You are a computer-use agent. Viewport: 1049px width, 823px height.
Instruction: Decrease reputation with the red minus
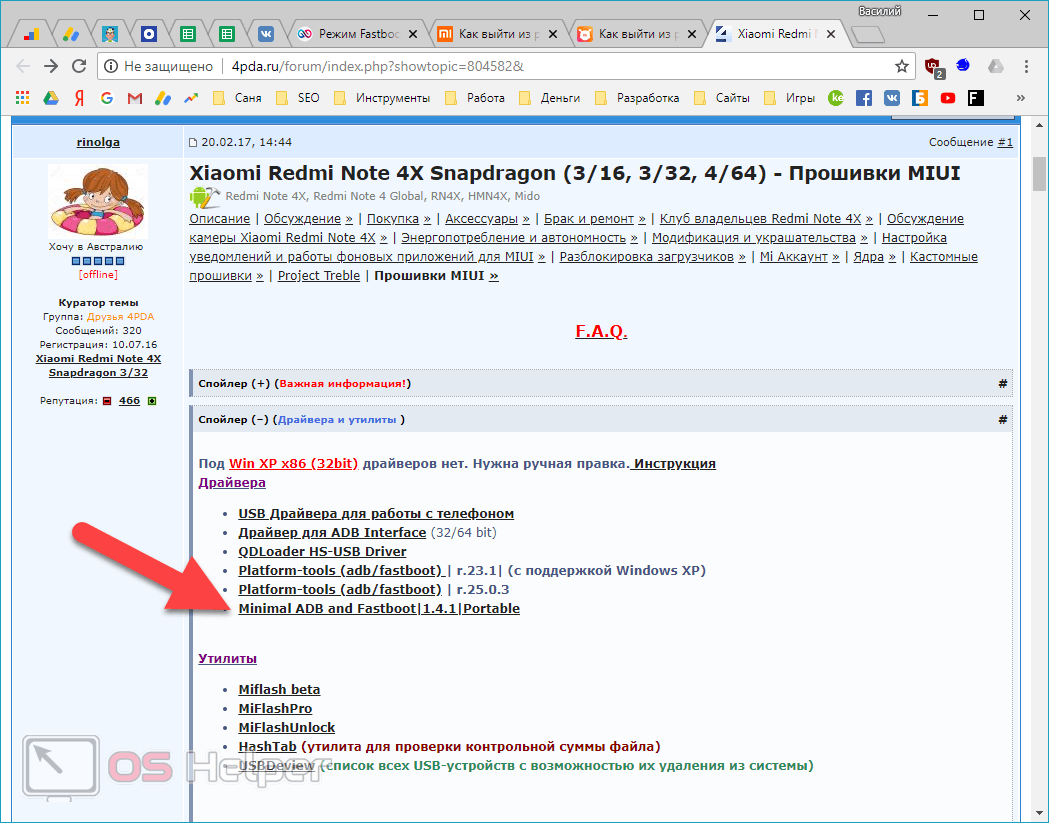(107, 401)
